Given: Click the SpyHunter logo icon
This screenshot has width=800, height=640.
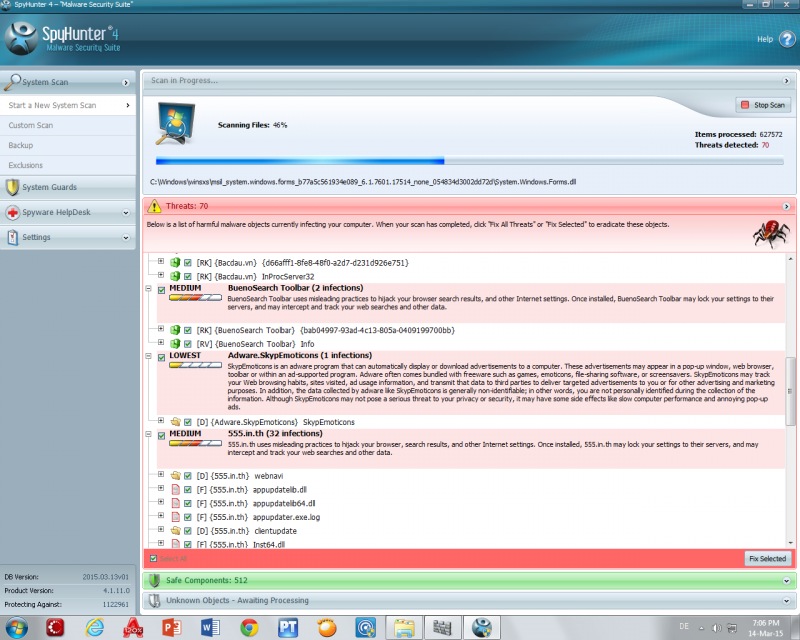Looking at the screenshot, I should coord(21,38).
